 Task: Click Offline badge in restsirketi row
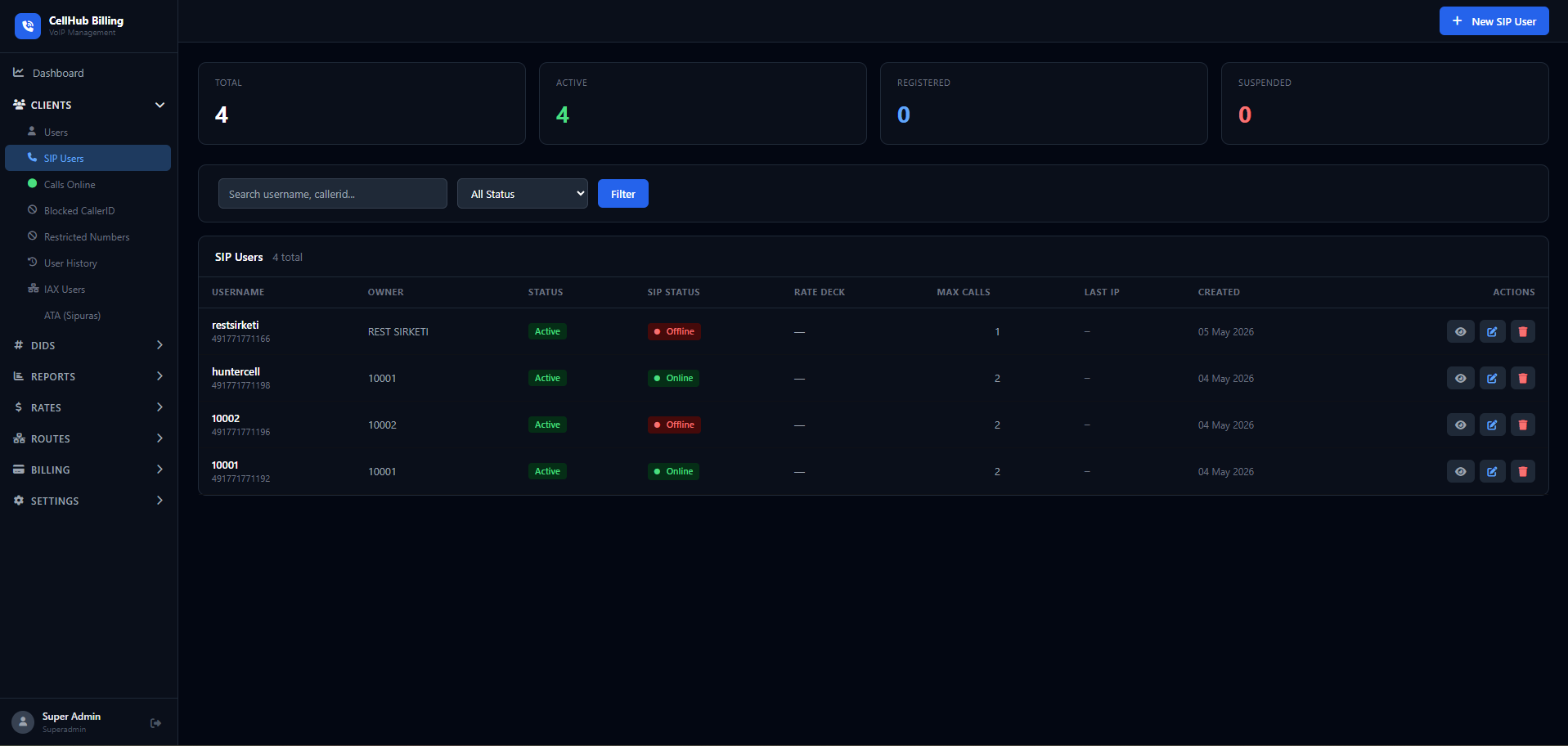point(674,331)
